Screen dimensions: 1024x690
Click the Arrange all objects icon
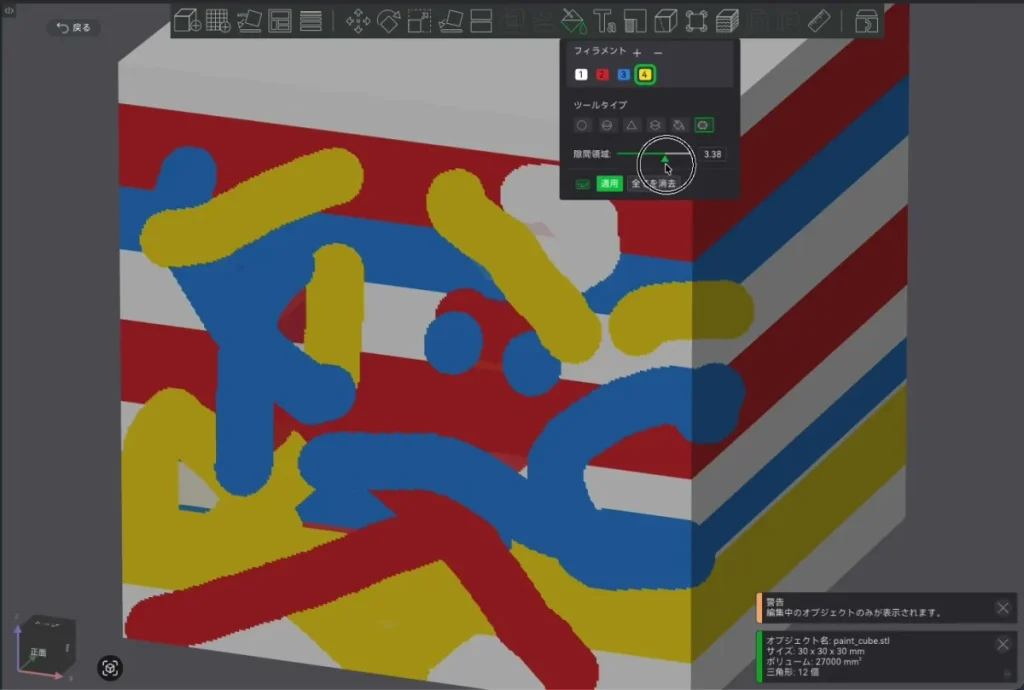280,21
